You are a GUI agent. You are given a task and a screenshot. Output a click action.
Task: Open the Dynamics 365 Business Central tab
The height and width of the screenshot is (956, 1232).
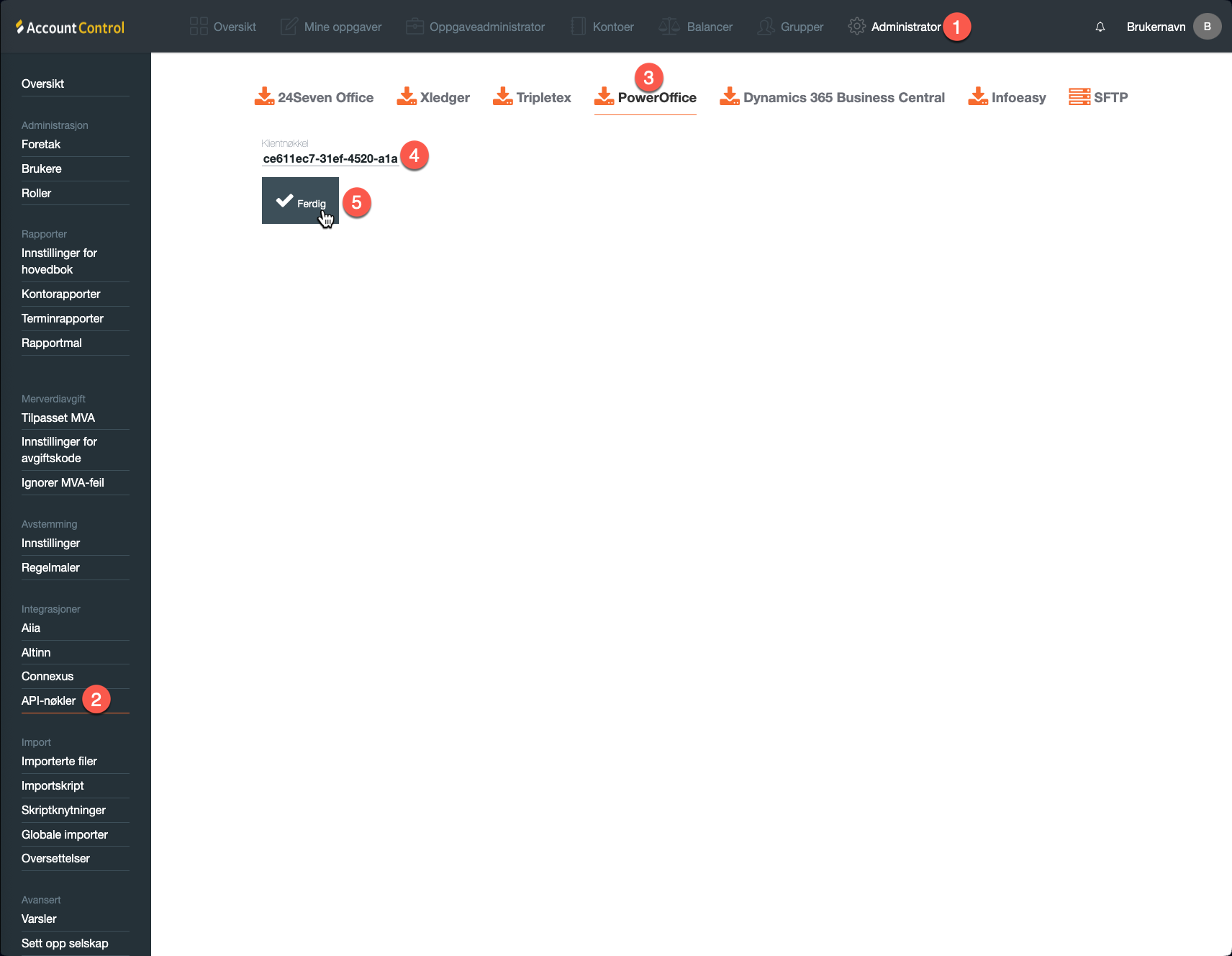[x=832, y=97]
